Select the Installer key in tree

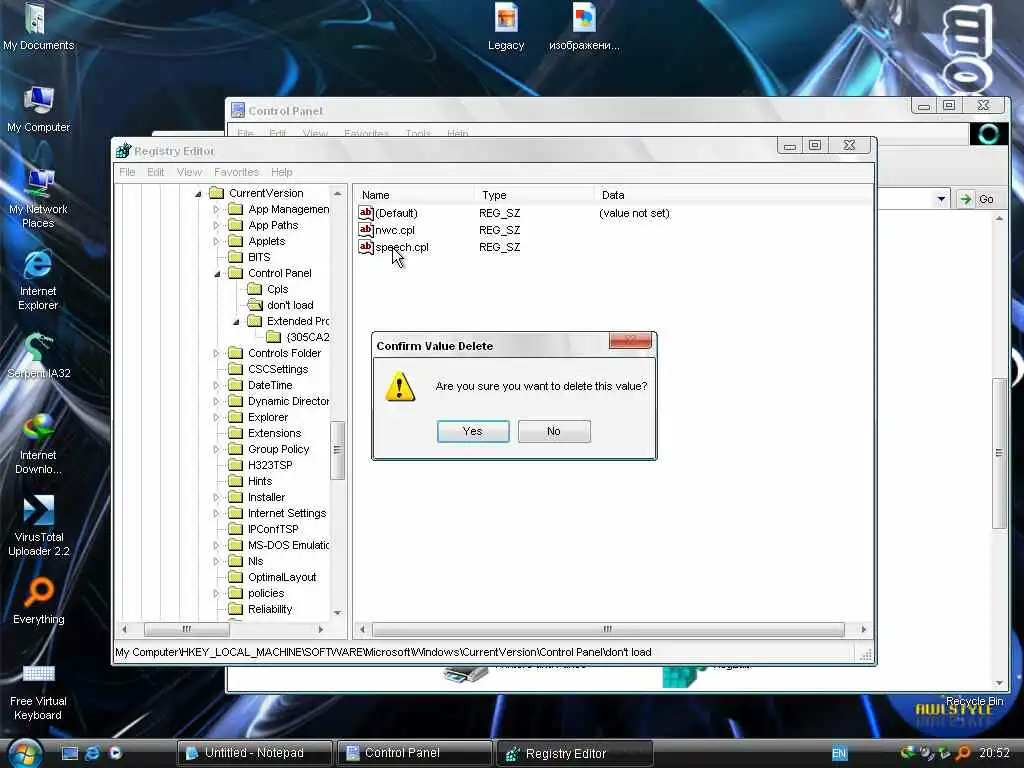266,497
